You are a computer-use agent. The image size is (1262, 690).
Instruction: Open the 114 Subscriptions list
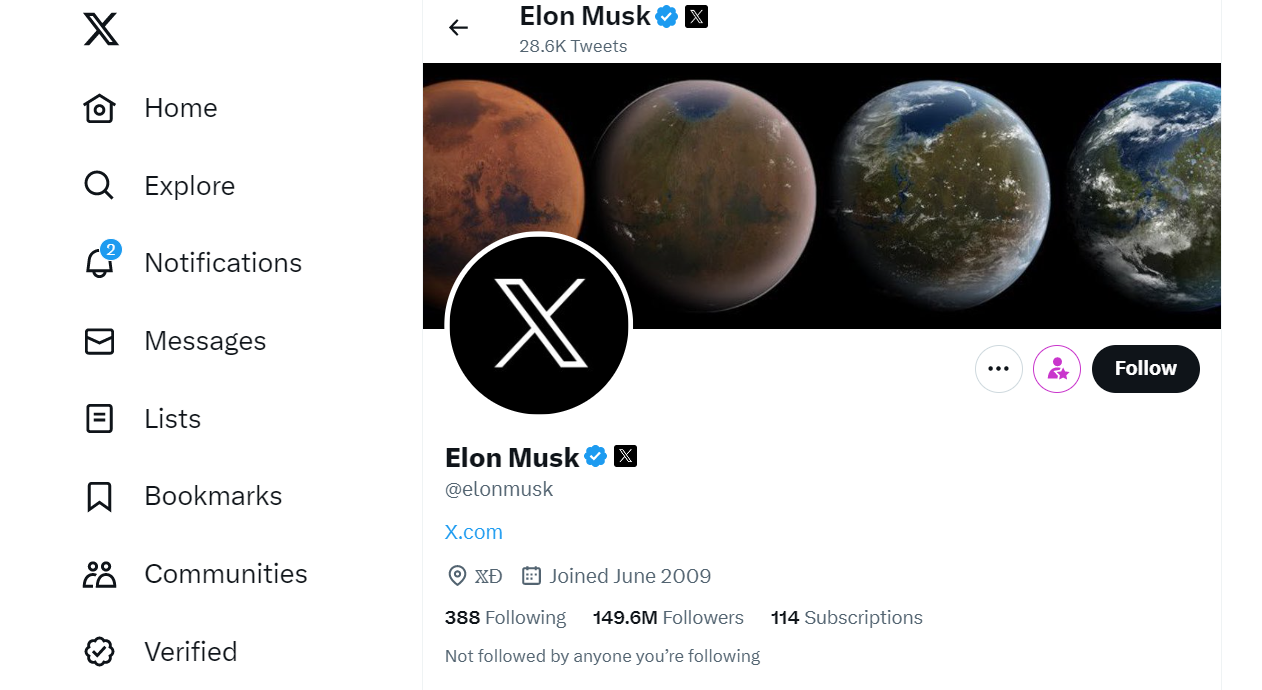tap(846, 618)
